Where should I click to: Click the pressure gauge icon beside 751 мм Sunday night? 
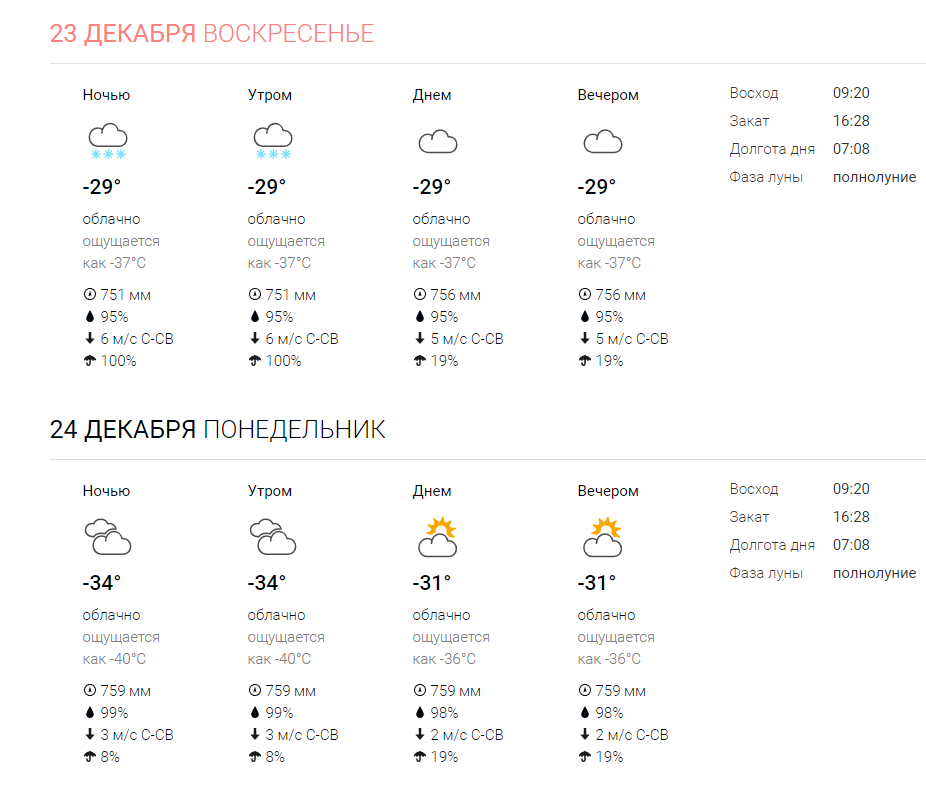tap(89, 295)
